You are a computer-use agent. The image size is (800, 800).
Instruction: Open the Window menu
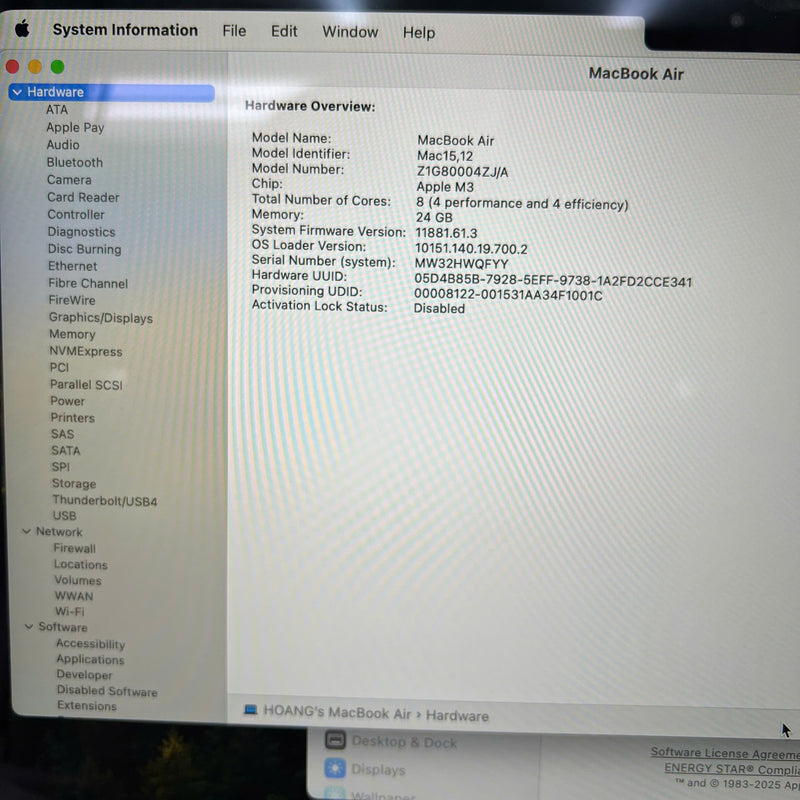click(350, 32)
